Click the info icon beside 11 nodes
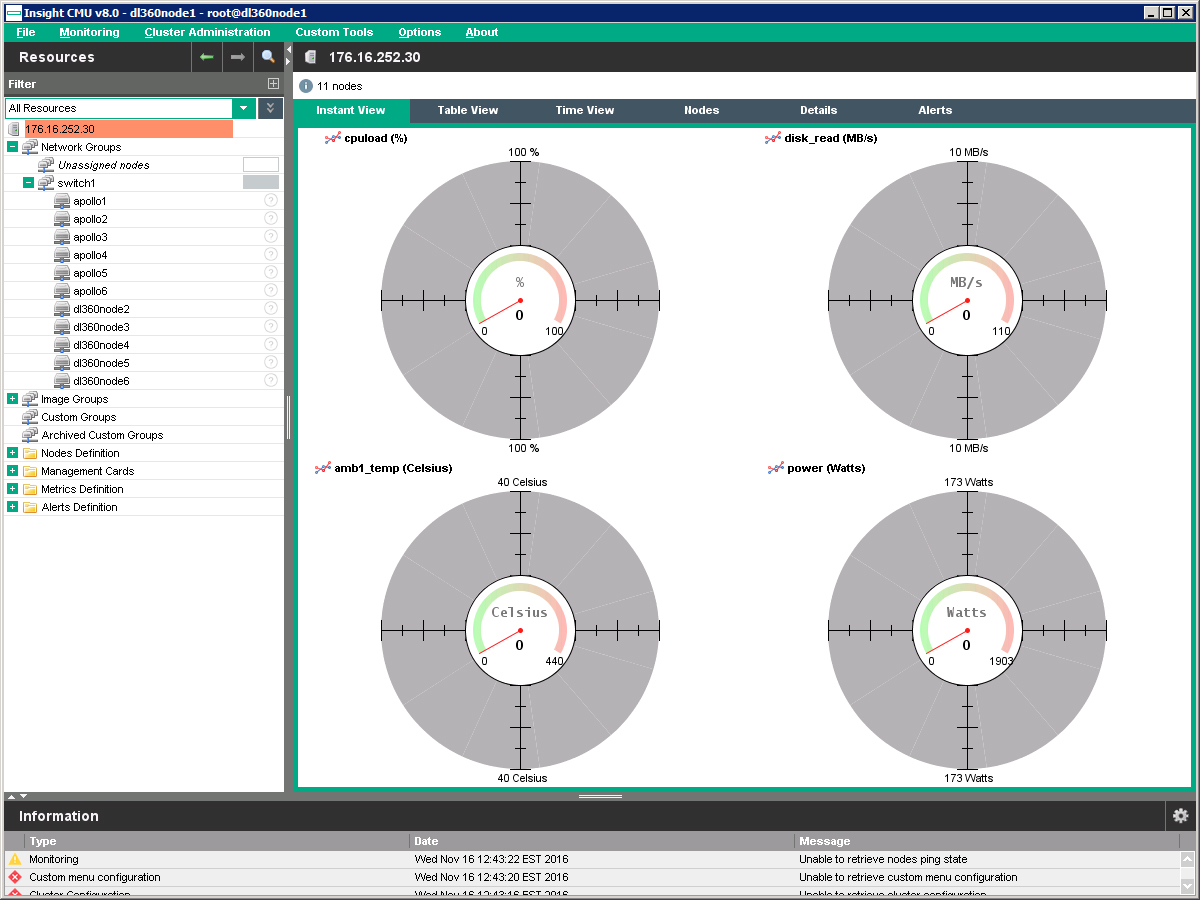1200x900 pixels. pos(306,86)
